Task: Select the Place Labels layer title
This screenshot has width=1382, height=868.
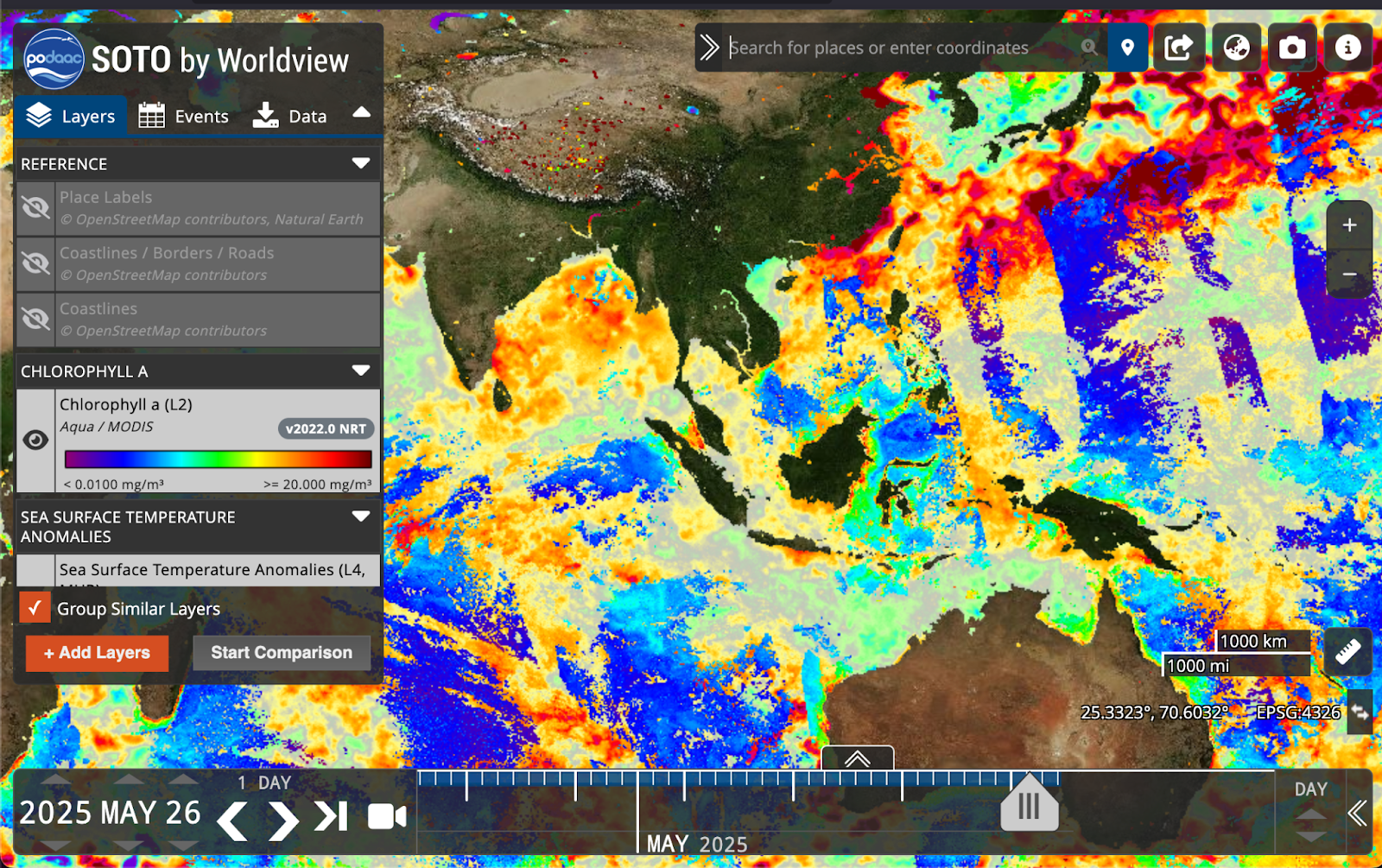Action: coord(105,197)
